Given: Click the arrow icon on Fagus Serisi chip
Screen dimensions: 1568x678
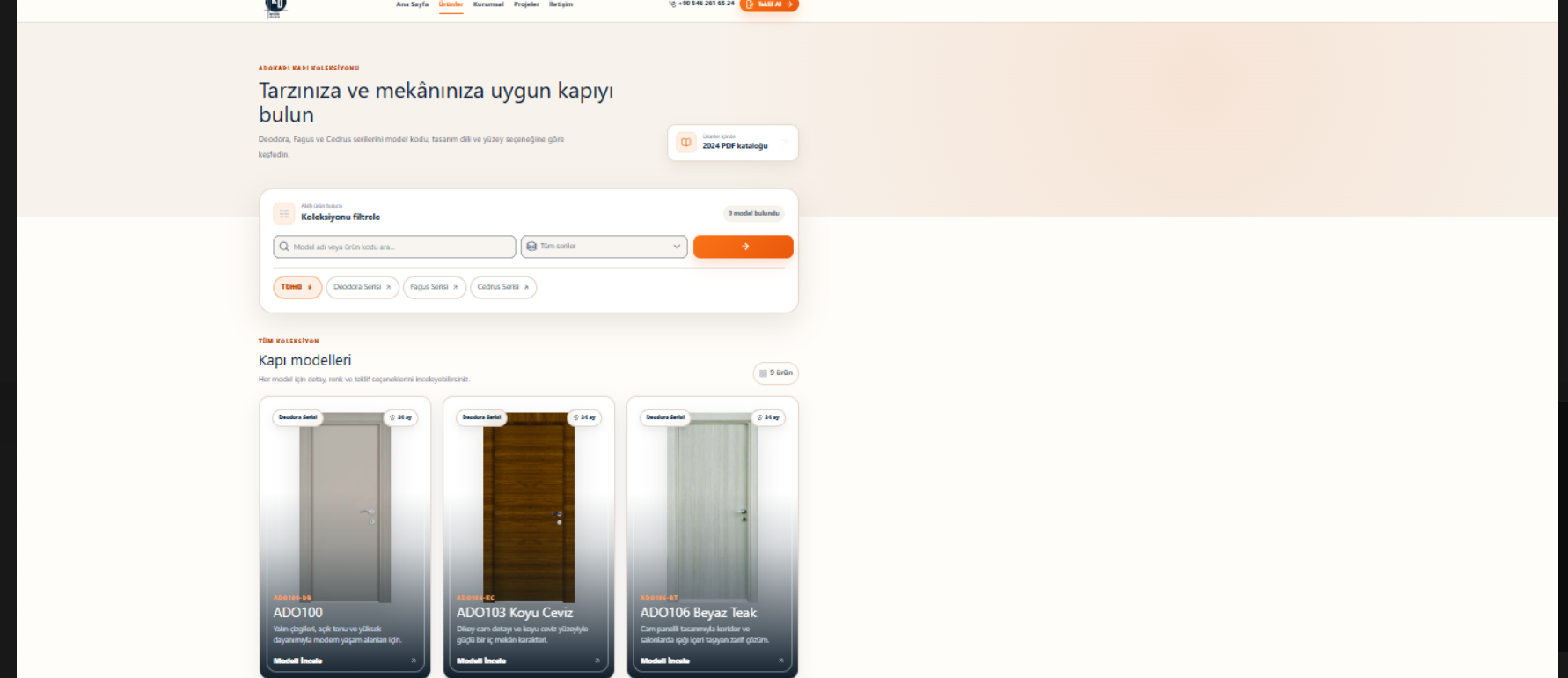Looking at the screenshot, I should click(x=456, y=287).
